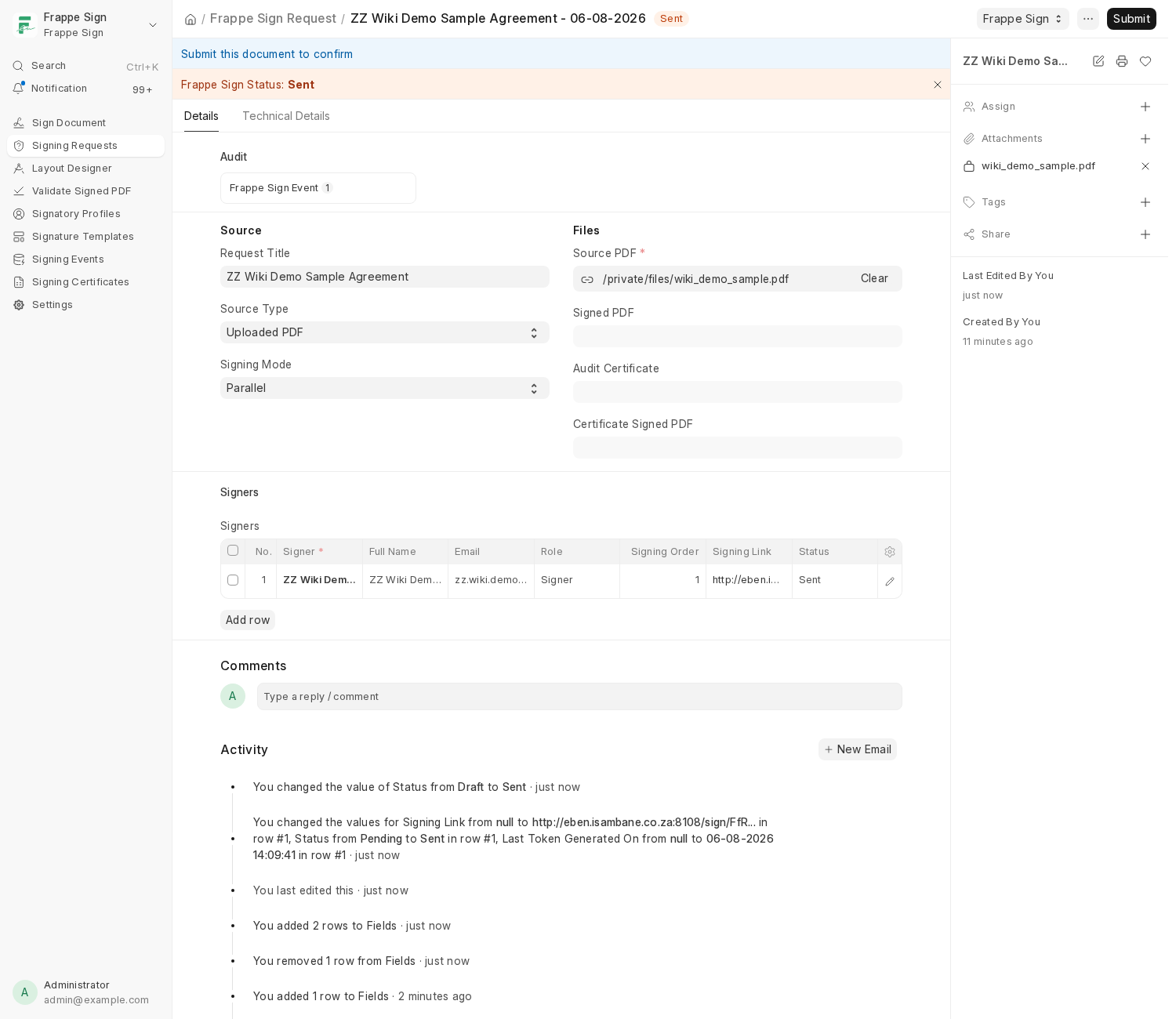This screenshot has width=1176, height=1019.
Task: Click signing link cell http://eben.i...
Action: (x=749, y=580)
